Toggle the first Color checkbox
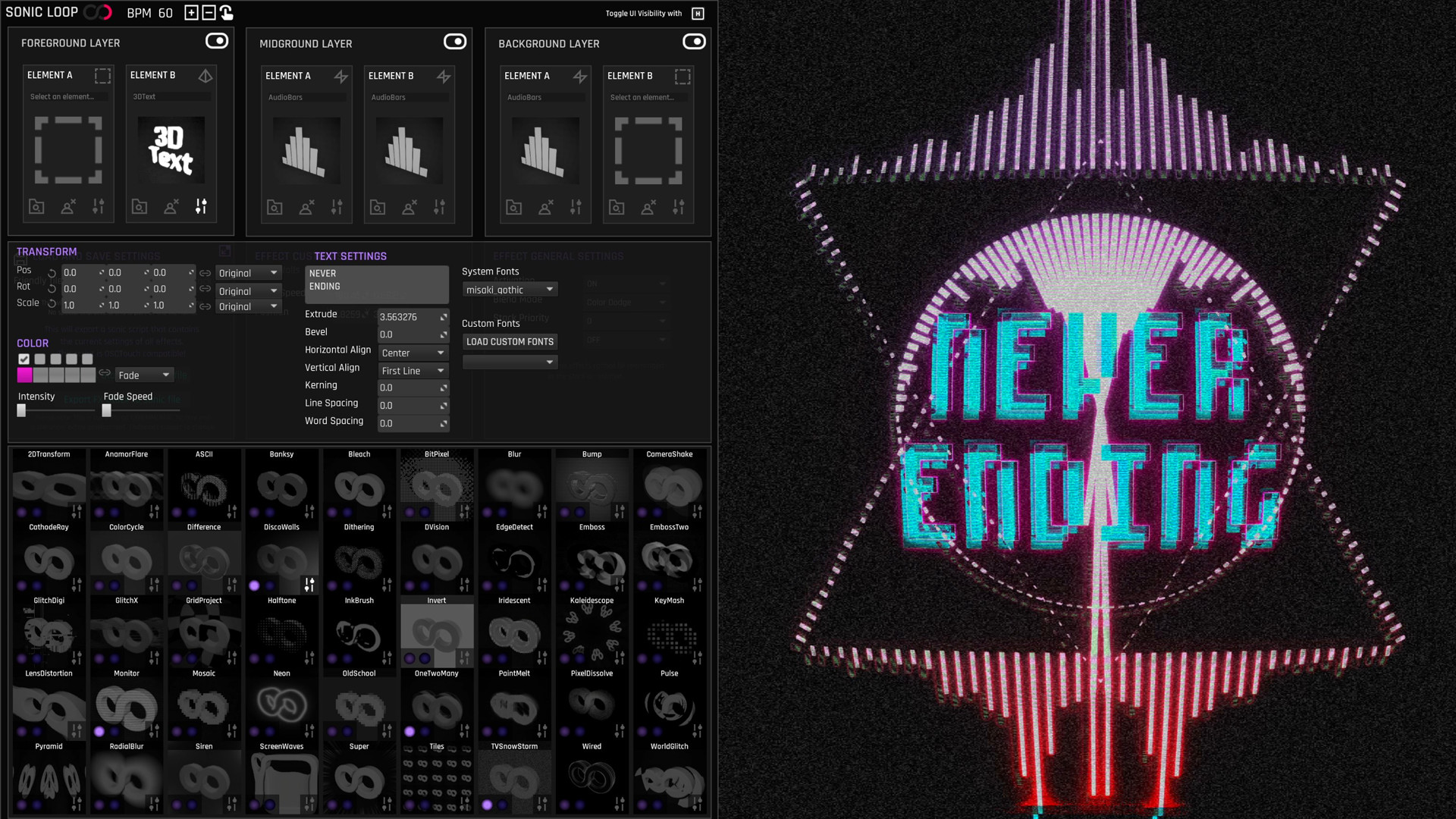The image size is (1456, 819). 23,359
